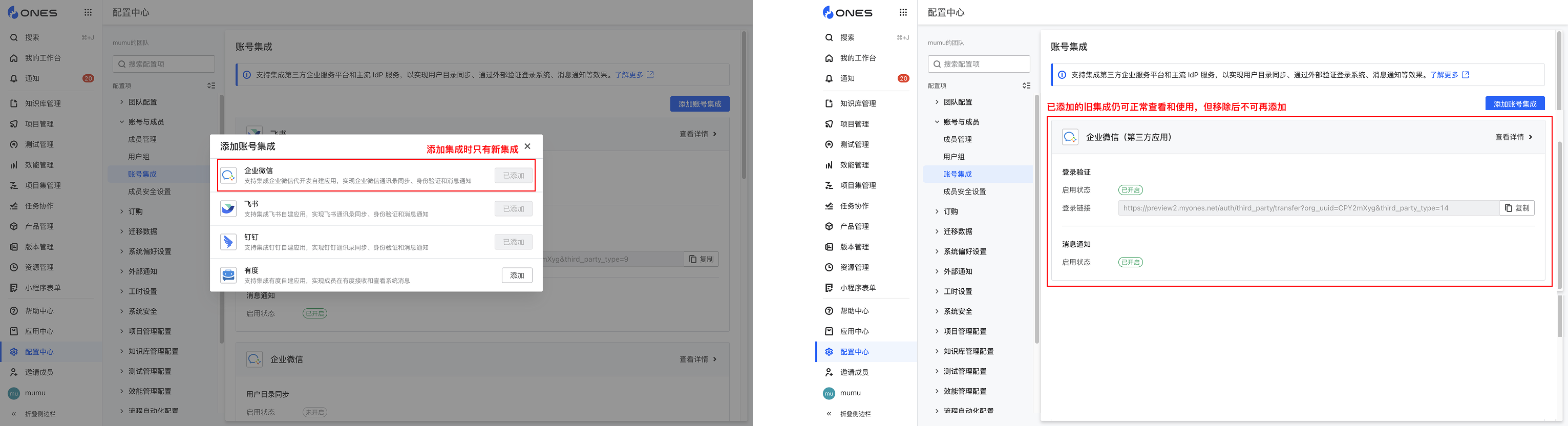Follow the 了解更多 link in the right screenshot
Screen dimensions: 1568x426
click(x=1449, y=75)
